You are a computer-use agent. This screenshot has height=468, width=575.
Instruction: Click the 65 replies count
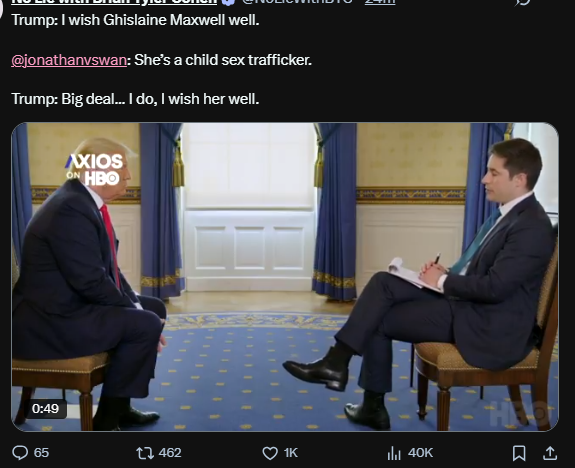pyautogui.click(x=41, y=453)
